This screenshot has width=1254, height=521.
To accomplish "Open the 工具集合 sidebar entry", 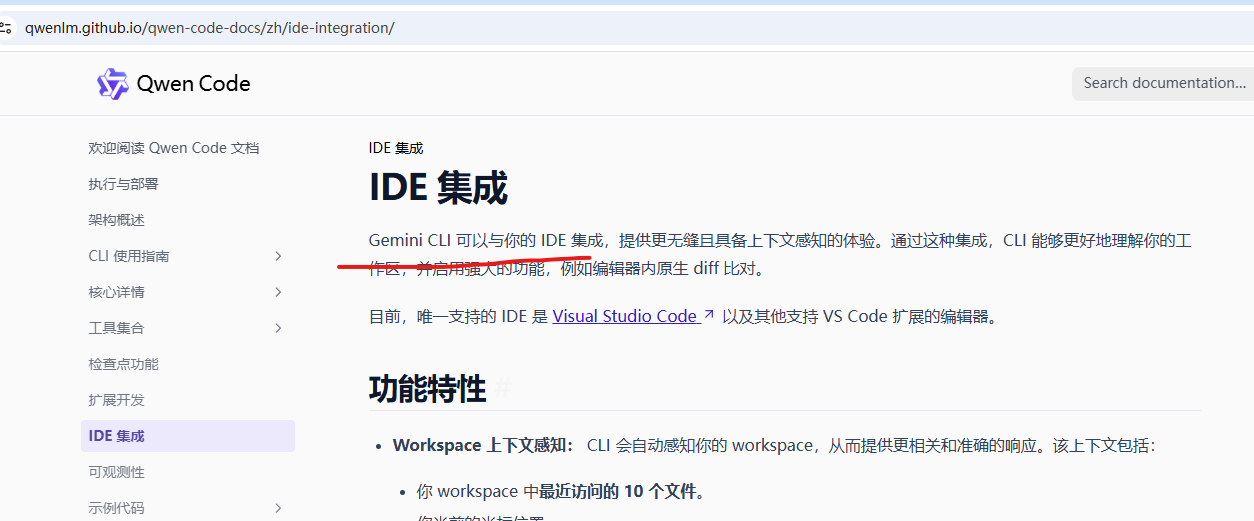I will 116,328.
